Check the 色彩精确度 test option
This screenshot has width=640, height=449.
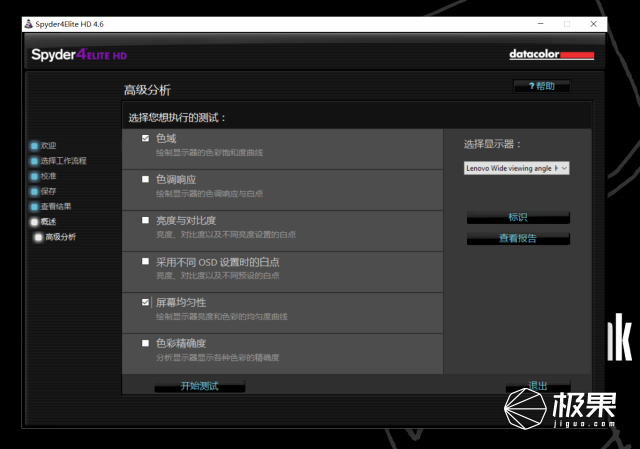tap(145, 343)
